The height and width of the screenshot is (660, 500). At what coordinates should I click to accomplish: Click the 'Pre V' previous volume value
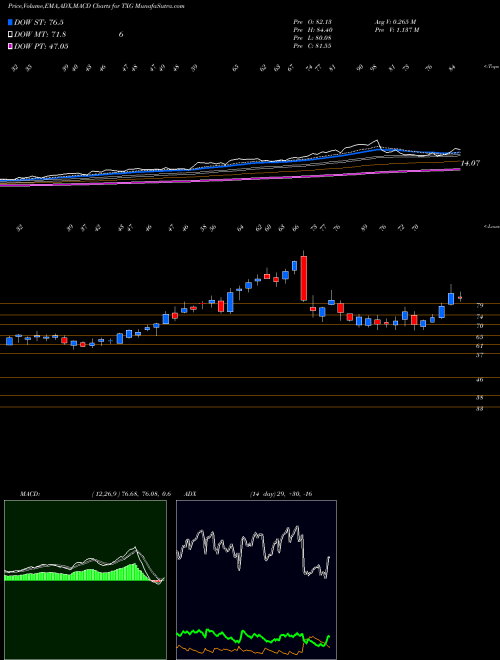tap(396, 30)
